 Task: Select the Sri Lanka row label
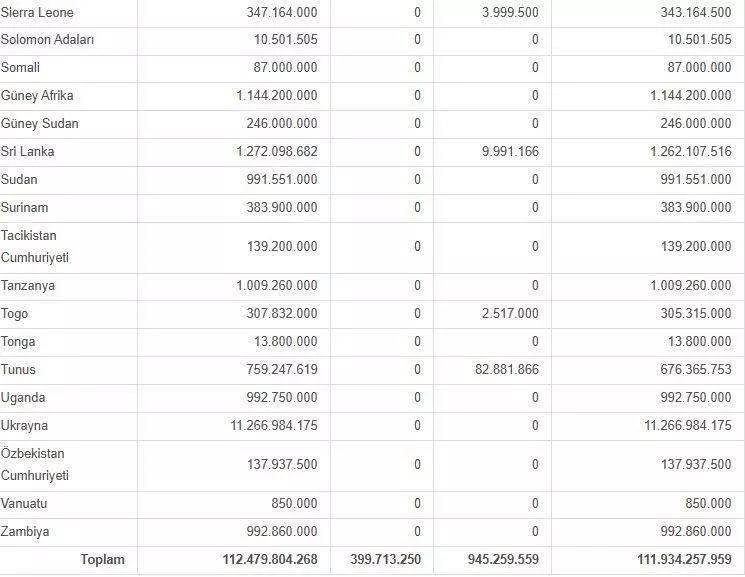(28, 152)
